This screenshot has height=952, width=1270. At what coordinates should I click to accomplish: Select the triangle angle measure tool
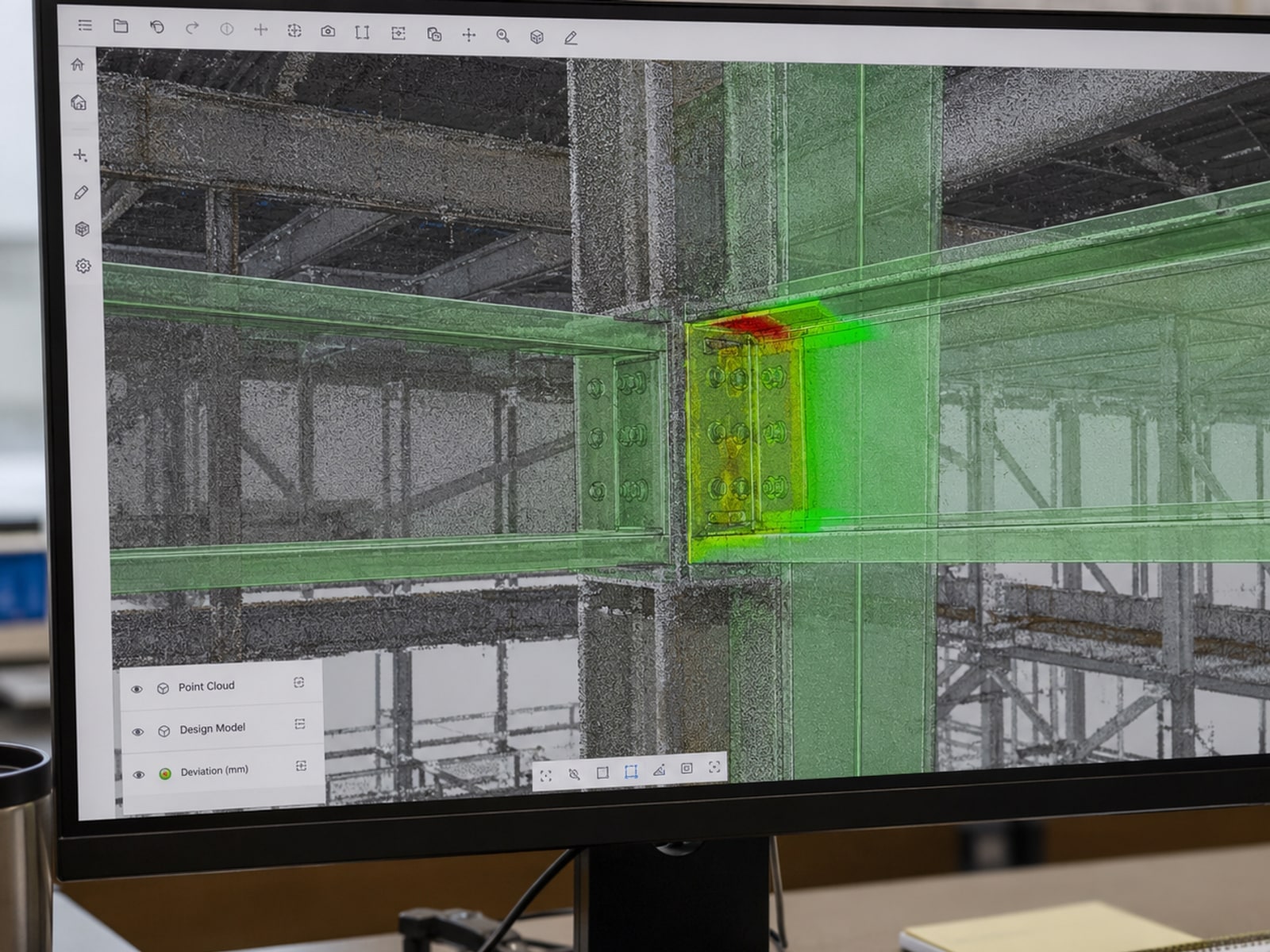tap(659, 770)
